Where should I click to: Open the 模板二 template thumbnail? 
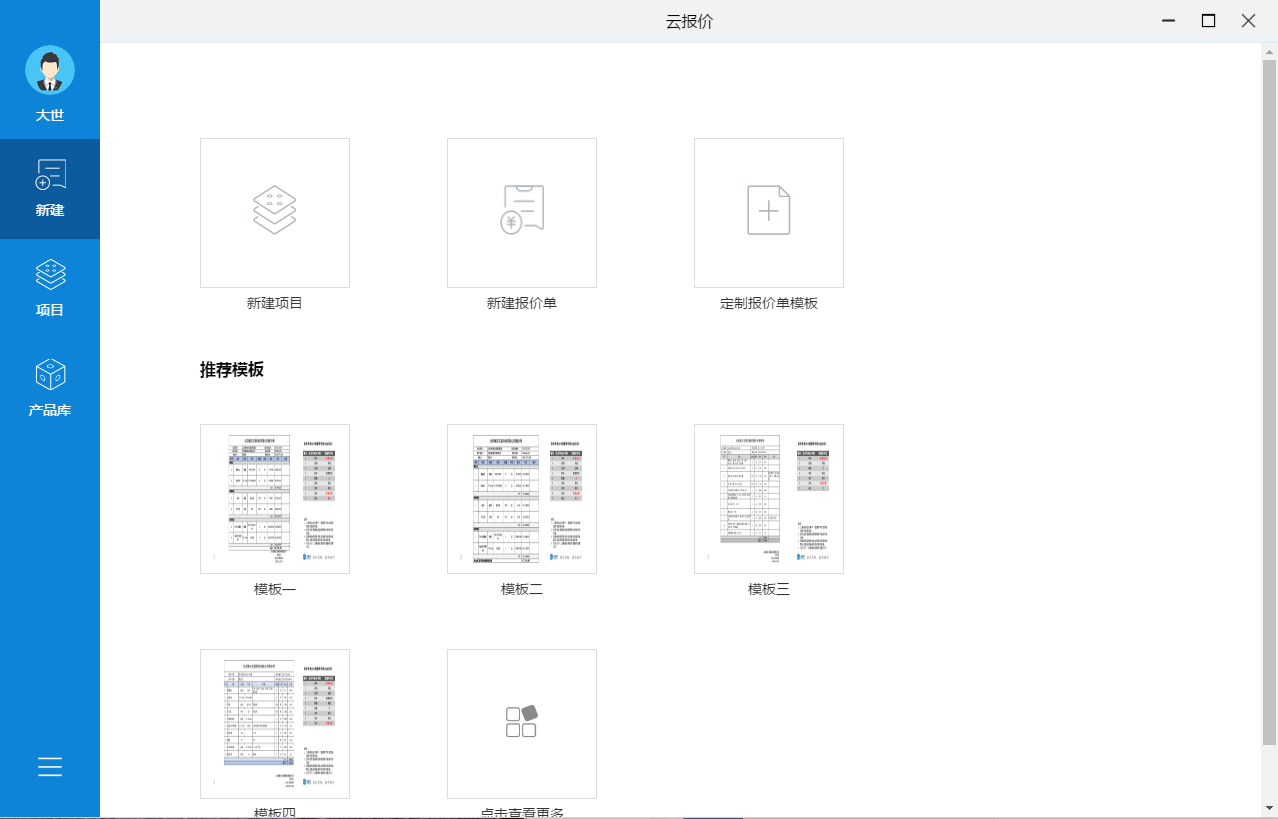[x=521, y=498]
